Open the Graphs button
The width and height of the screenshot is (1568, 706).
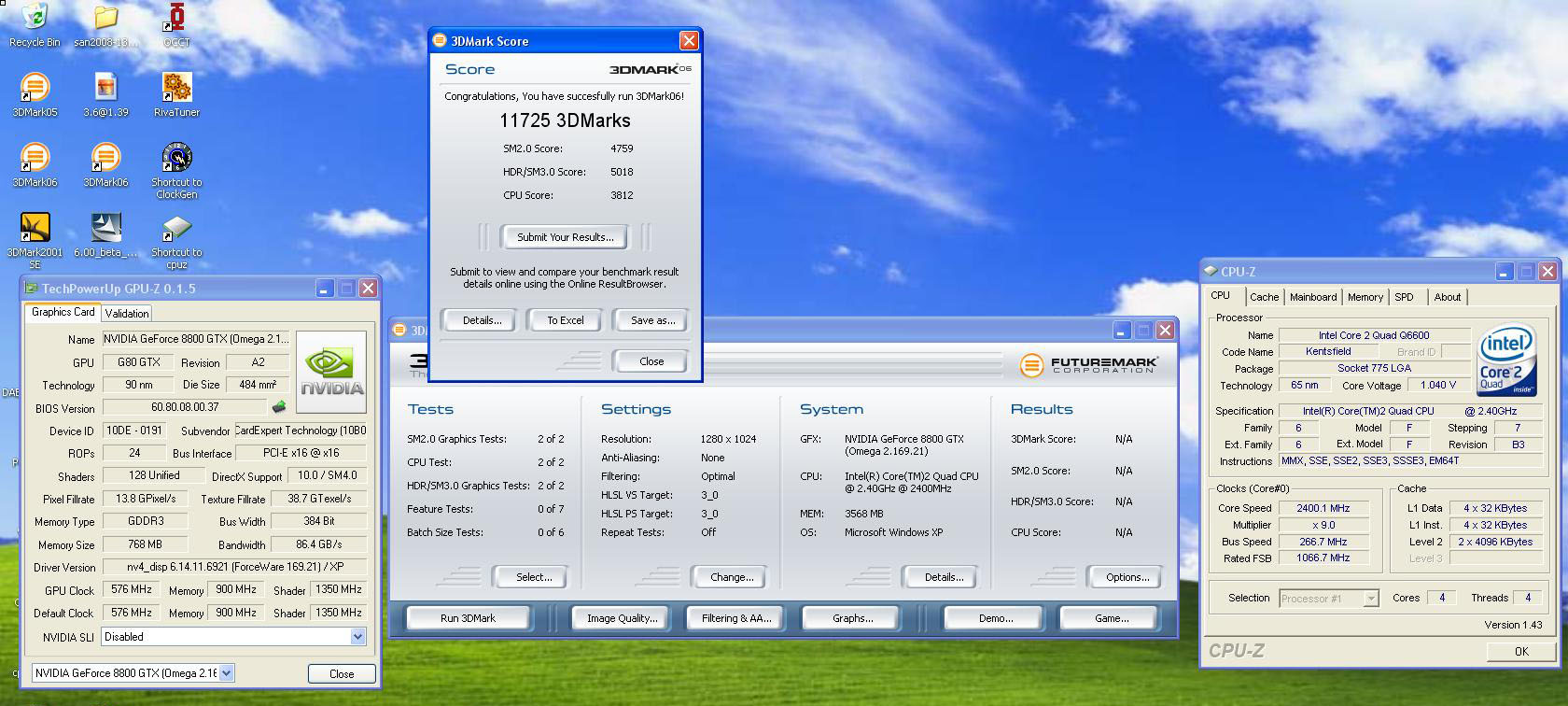pyautogui.click(x=853, y=618)
